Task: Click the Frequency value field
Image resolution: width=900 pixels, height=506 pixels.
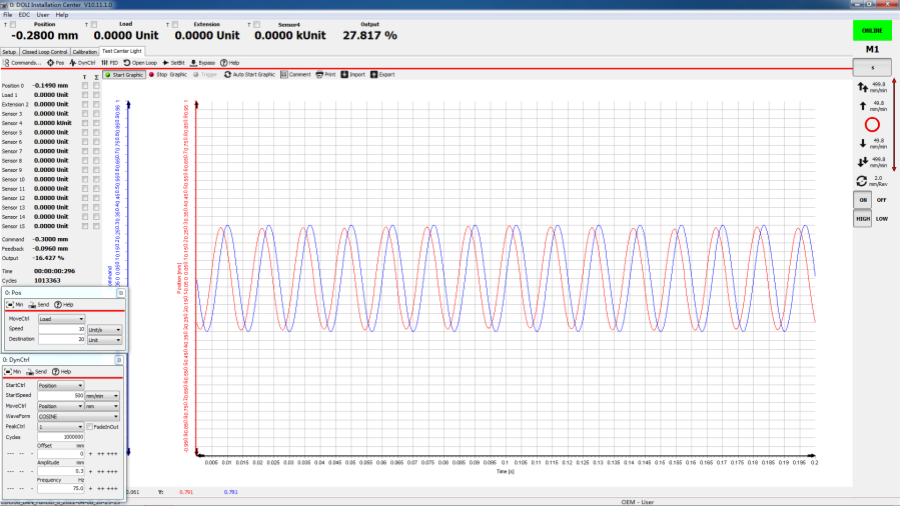Action: point(60,489)
